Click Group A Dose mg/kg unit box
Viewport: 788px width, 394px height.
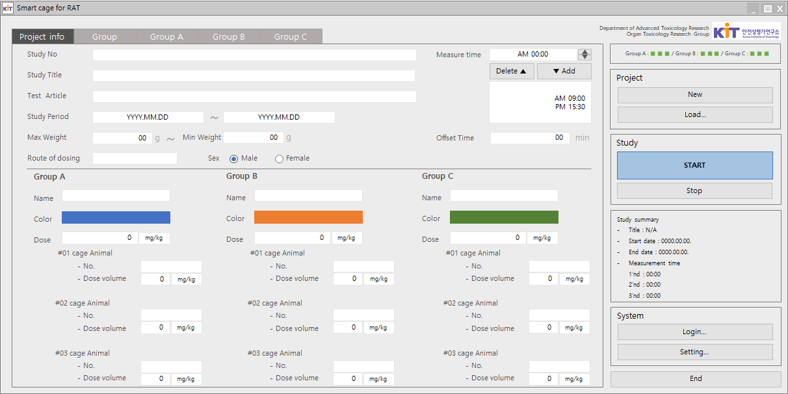154,238
